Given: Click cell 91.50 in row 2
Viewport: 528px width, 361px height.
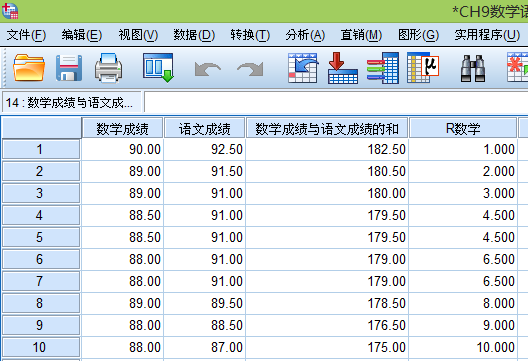Looking at the screenshot, I should coord(204,171).
